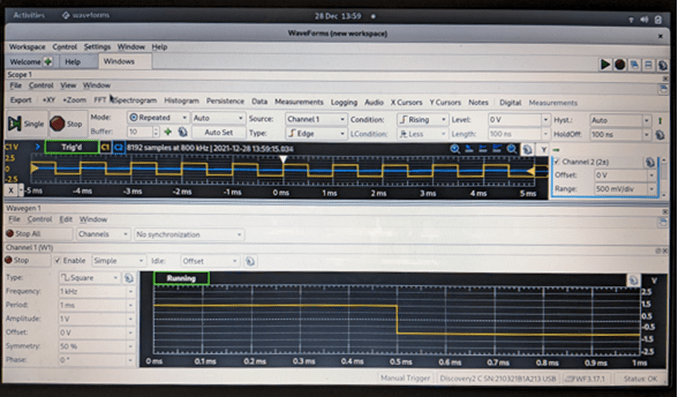
Task: Open the Symmetry dropdown showing 50 %
Action: point(96,346)
